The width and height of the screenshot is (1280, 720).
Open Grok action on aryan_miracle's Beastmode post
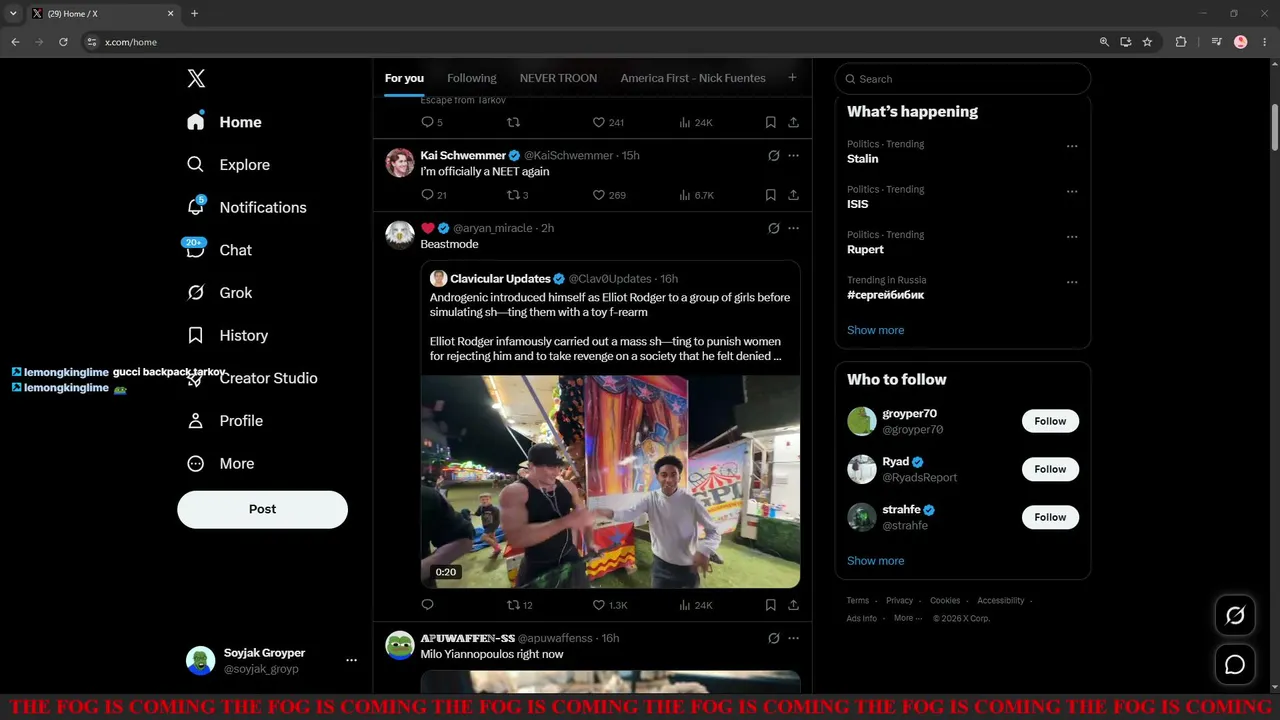(x=773, y=228)
